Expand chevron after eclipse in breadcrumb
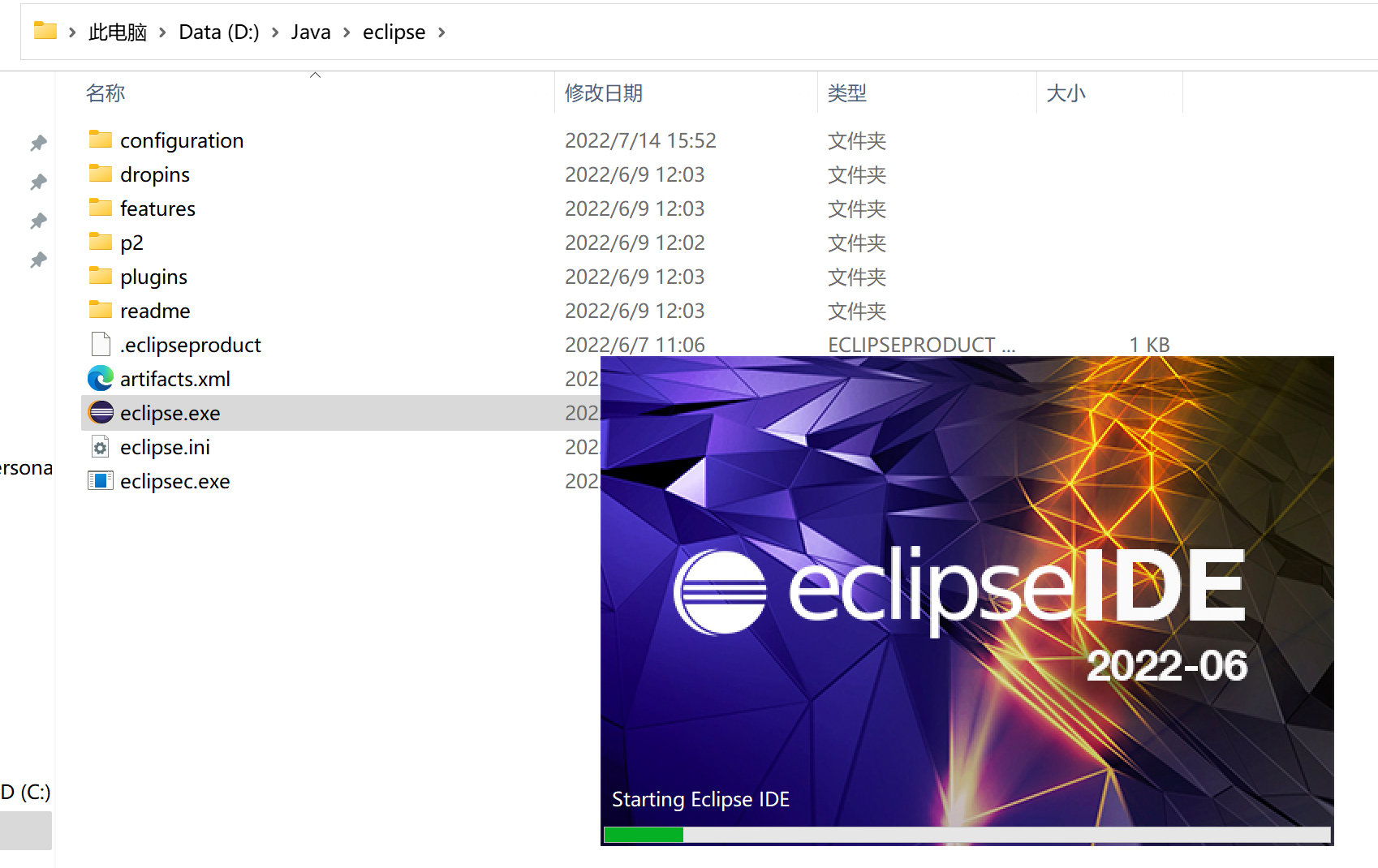This screenshot has height=868, width=1378. (x=441, y=32)
